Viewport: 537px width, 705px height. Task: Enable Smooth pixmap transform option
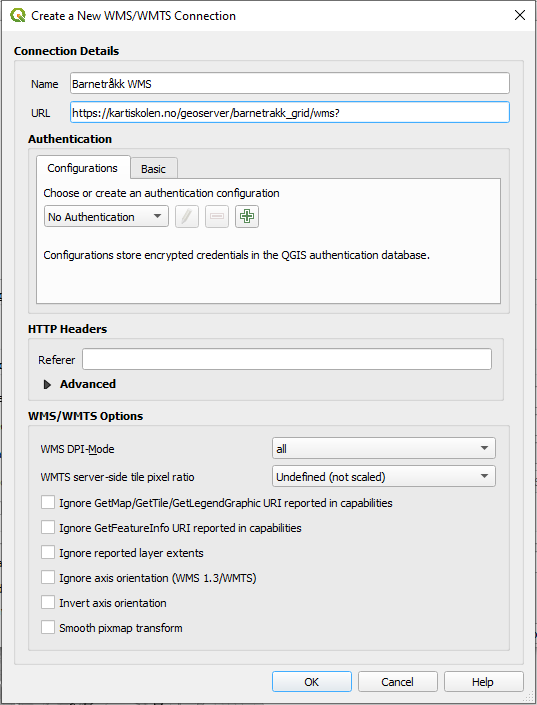coord(48,627)
